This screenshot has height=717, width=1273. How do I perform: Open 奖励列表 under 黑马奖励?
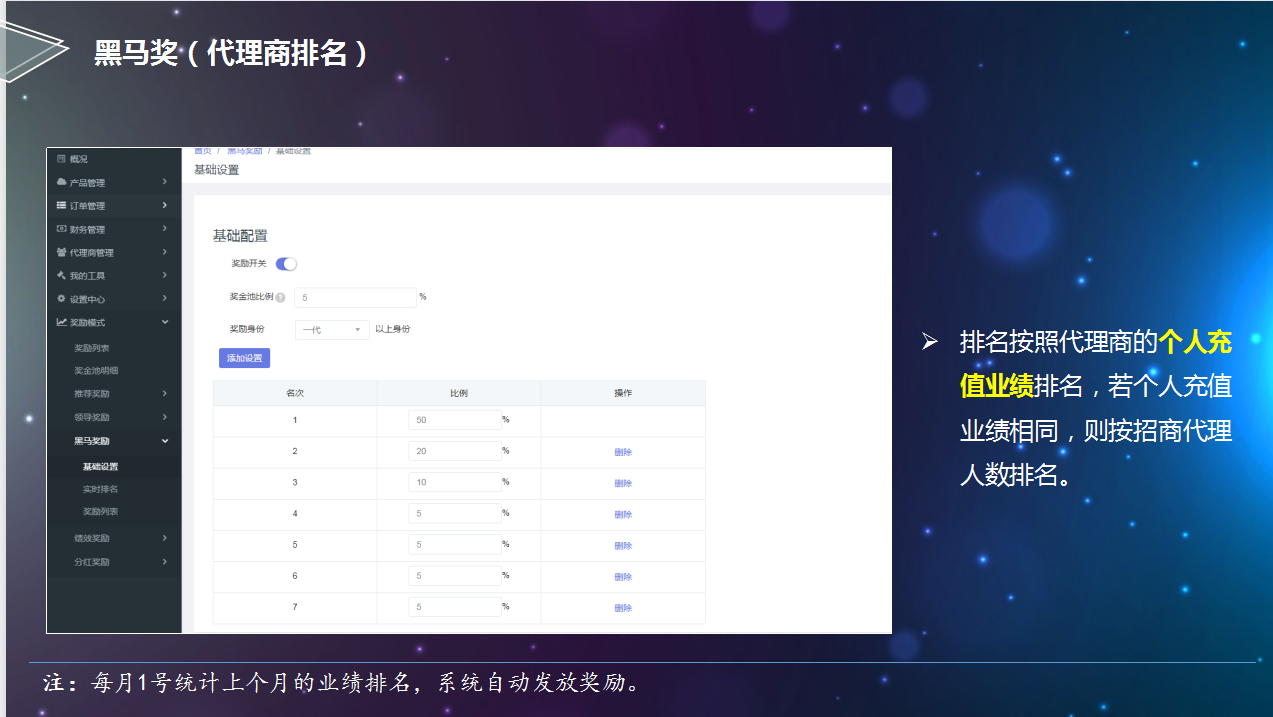[100, 512]
